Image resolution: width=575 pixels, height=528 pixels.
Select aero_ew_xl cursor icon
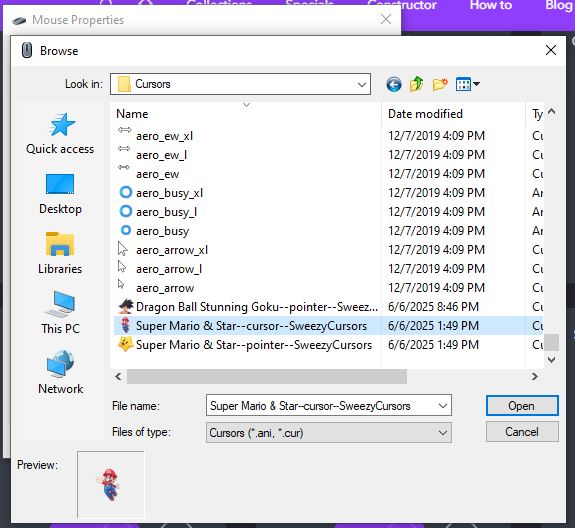pos(125,130)
